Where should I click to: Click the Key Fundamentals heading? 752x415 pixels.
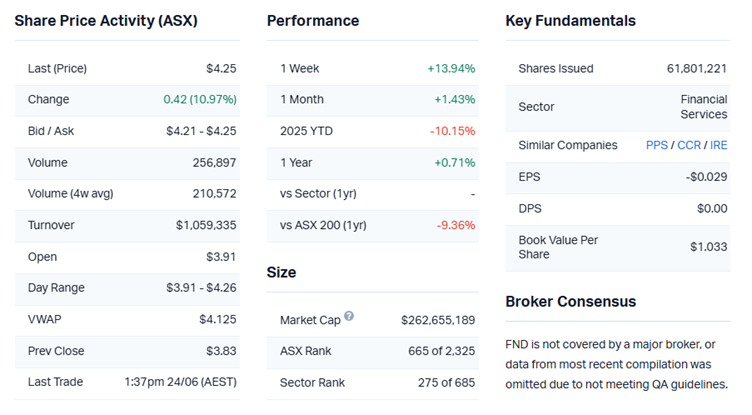(x=570, y=21)
